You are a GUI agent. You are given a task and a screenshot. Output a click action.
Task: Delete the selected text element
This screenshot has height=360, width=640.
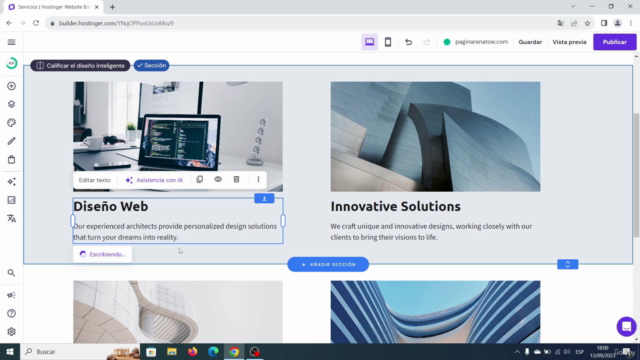(236, 180)
